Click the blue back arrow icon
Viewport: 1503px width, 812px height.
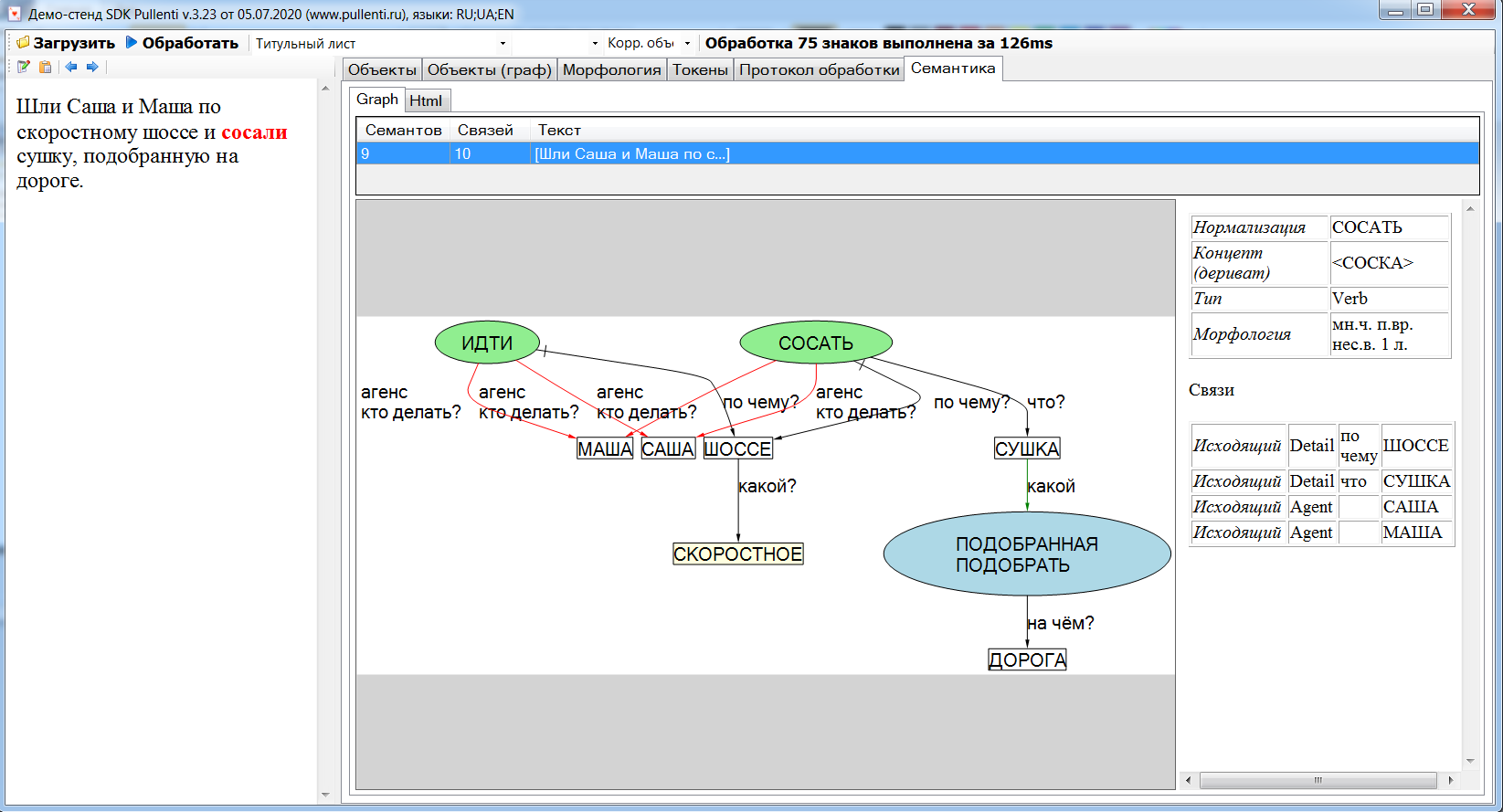coord(71,67)
